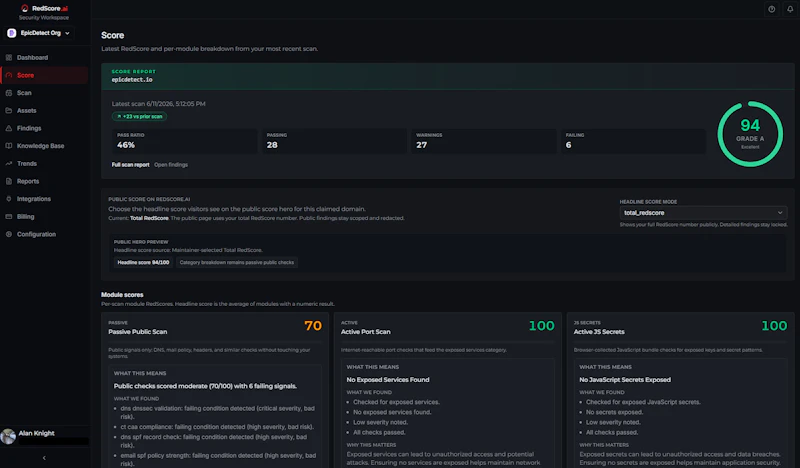
Task: Click the Billing card sidebar icon
Action: [x=9, y=216]
